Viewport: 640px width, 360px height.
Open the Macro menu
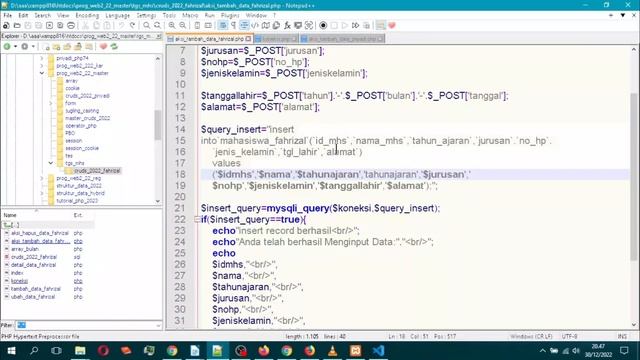(190, 16)
